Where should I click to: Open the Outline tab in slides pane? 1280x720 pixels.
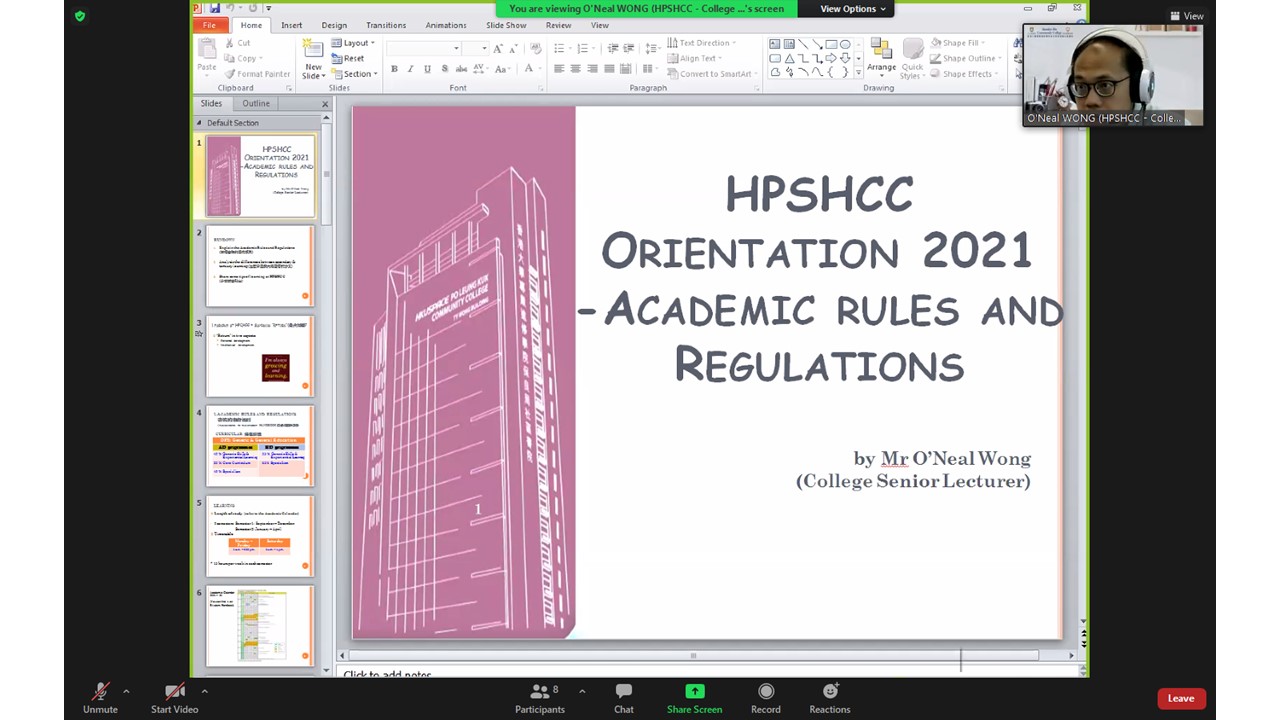click(x=255, y=103)
